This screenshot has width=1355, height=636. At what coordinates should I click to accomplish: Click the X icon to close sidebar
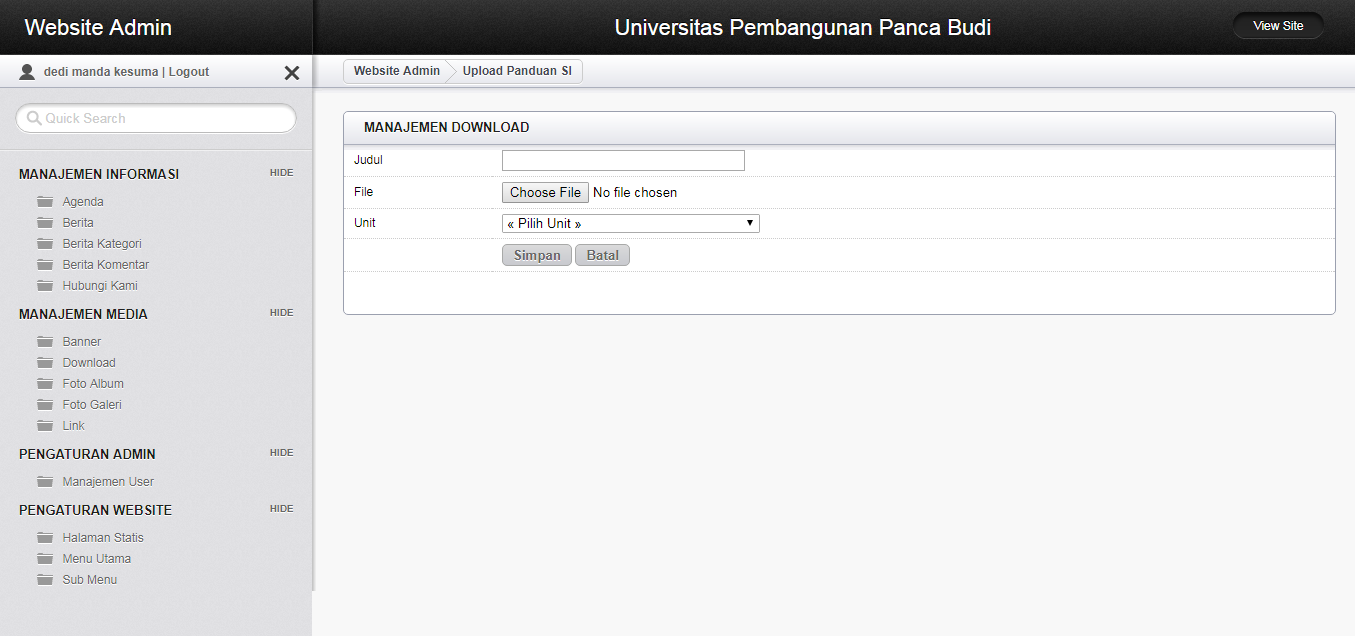pos(292,73)
